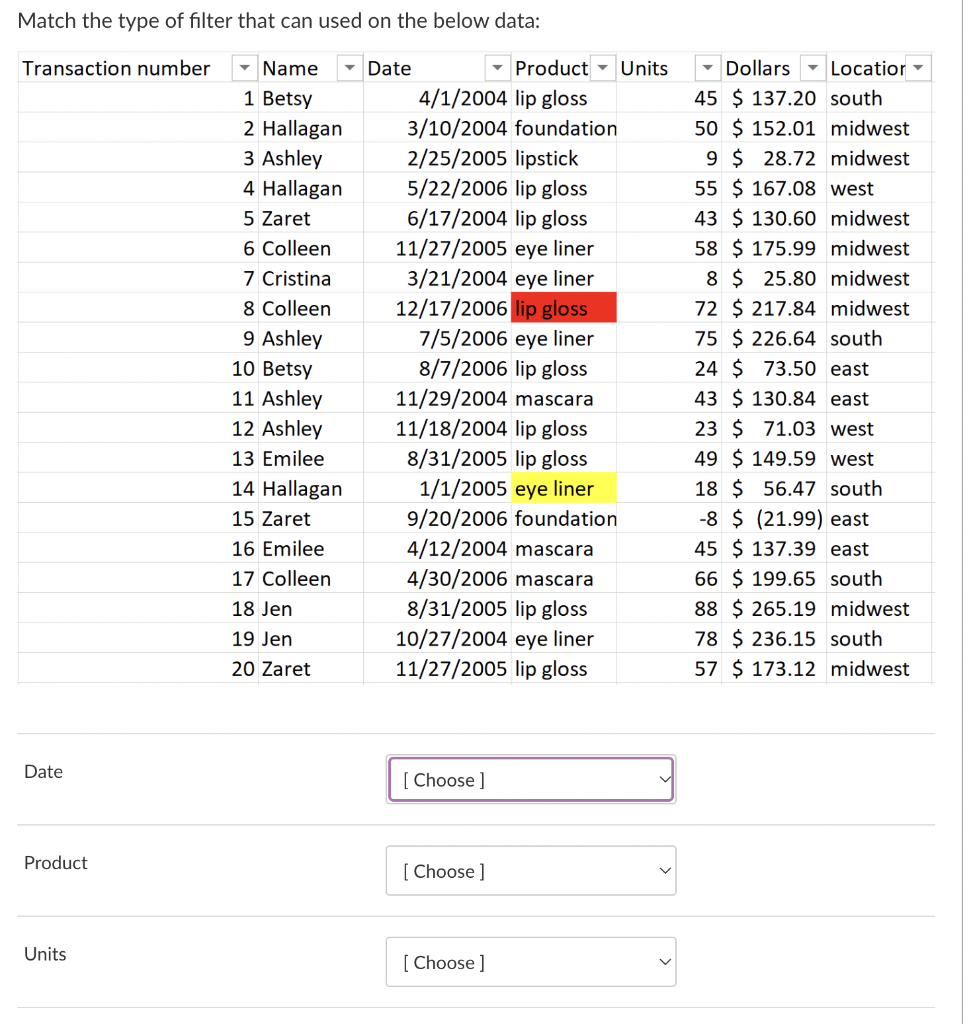The width and height of the screenshot is (971, 1024).
Task: Open the Transaction number filter arrow
Action: [x=245, y=68]
